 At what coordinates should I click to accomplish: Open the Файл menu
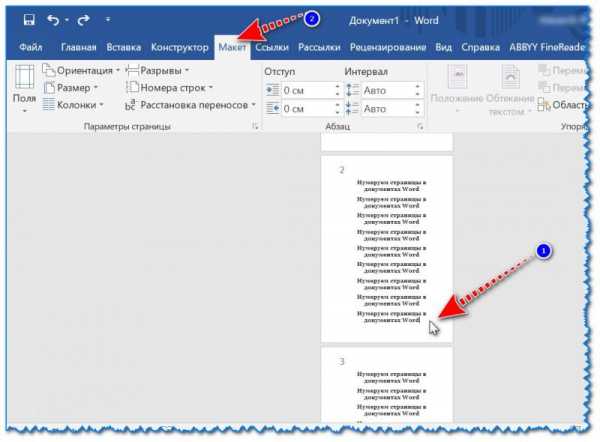pyautogui.click(x=29, y=46)
